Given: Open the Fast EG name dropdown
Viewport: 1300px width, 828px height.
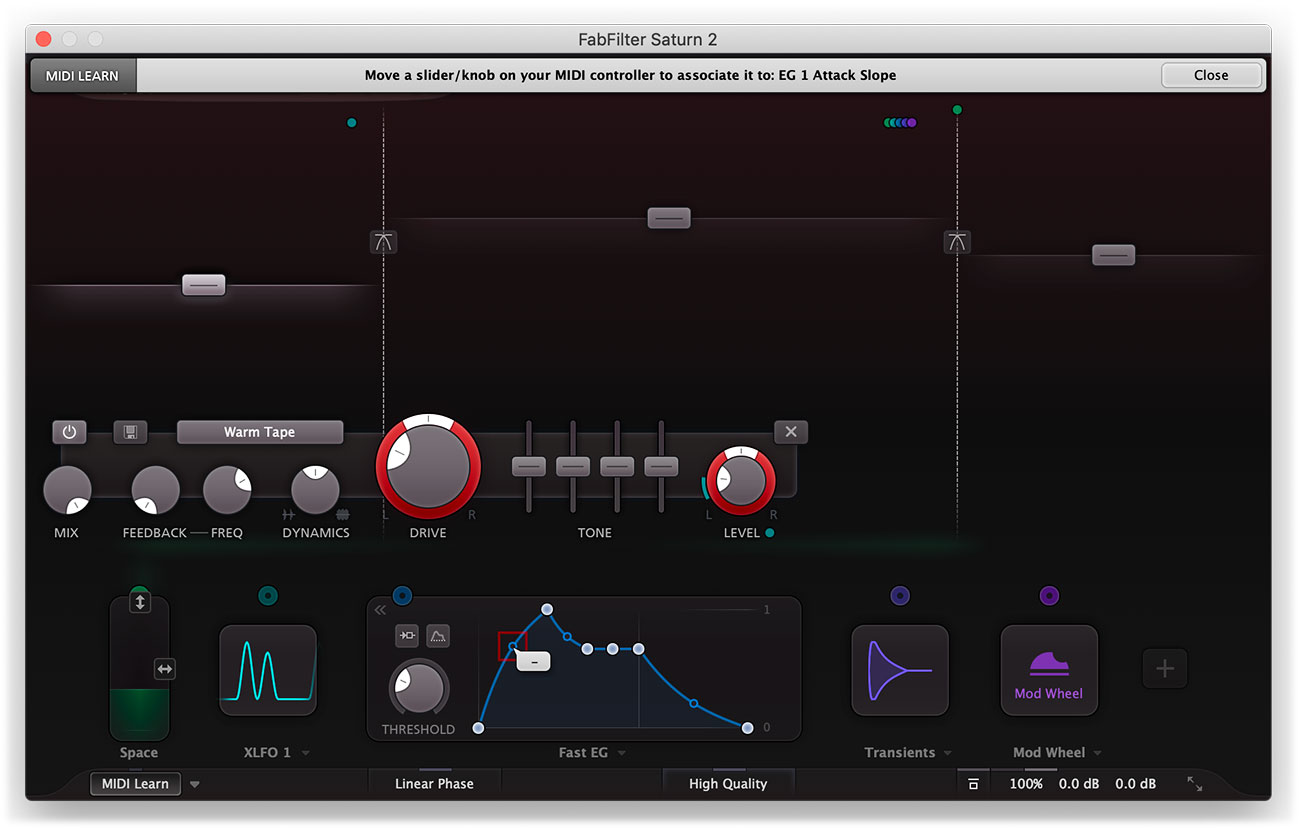Looking at the screenshot, I should (x=621, y=753).
